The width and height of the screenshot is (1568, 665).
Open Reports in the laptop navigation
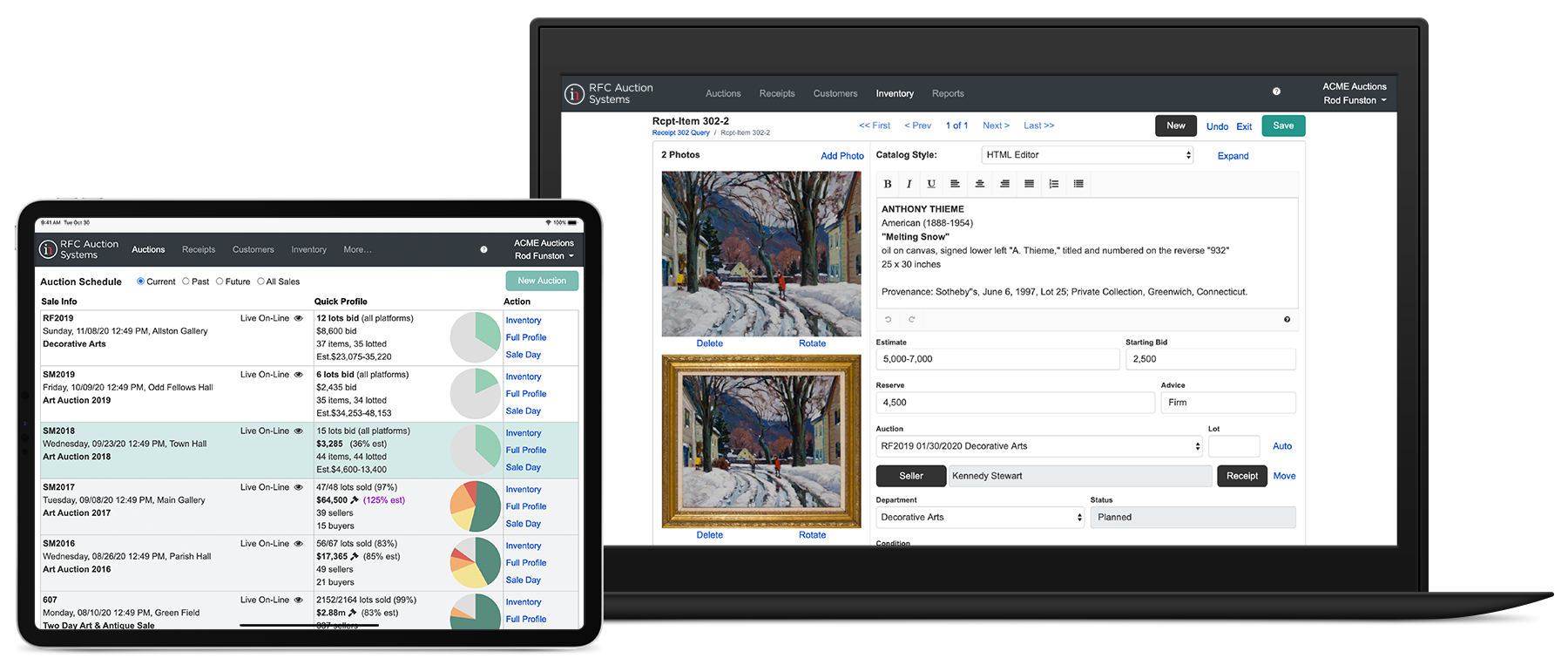948,93
